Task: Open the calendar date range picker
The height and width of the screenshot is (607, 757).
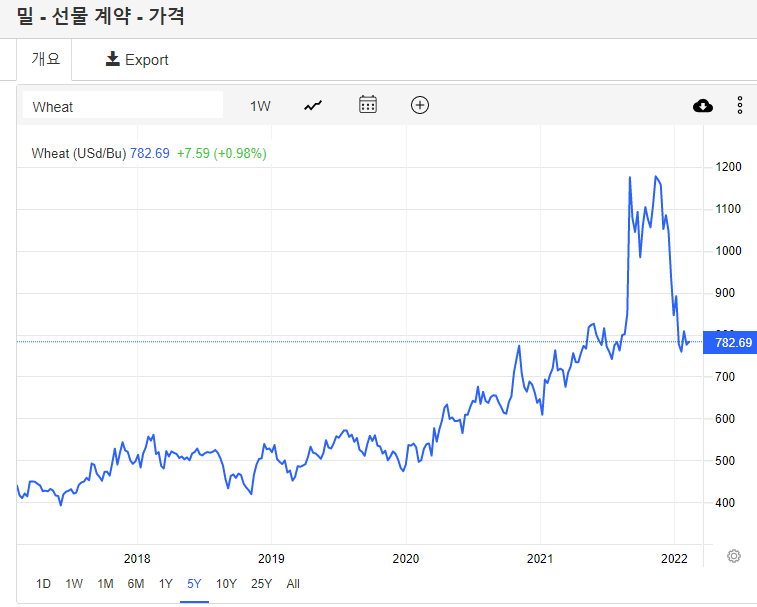Action: pos(368,104)
